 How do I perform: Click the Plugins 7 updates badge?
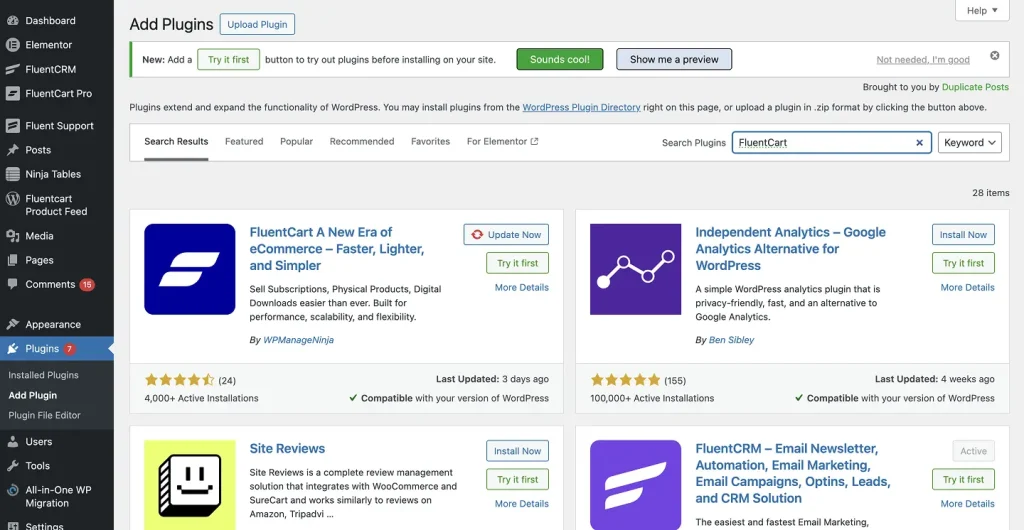69,349
